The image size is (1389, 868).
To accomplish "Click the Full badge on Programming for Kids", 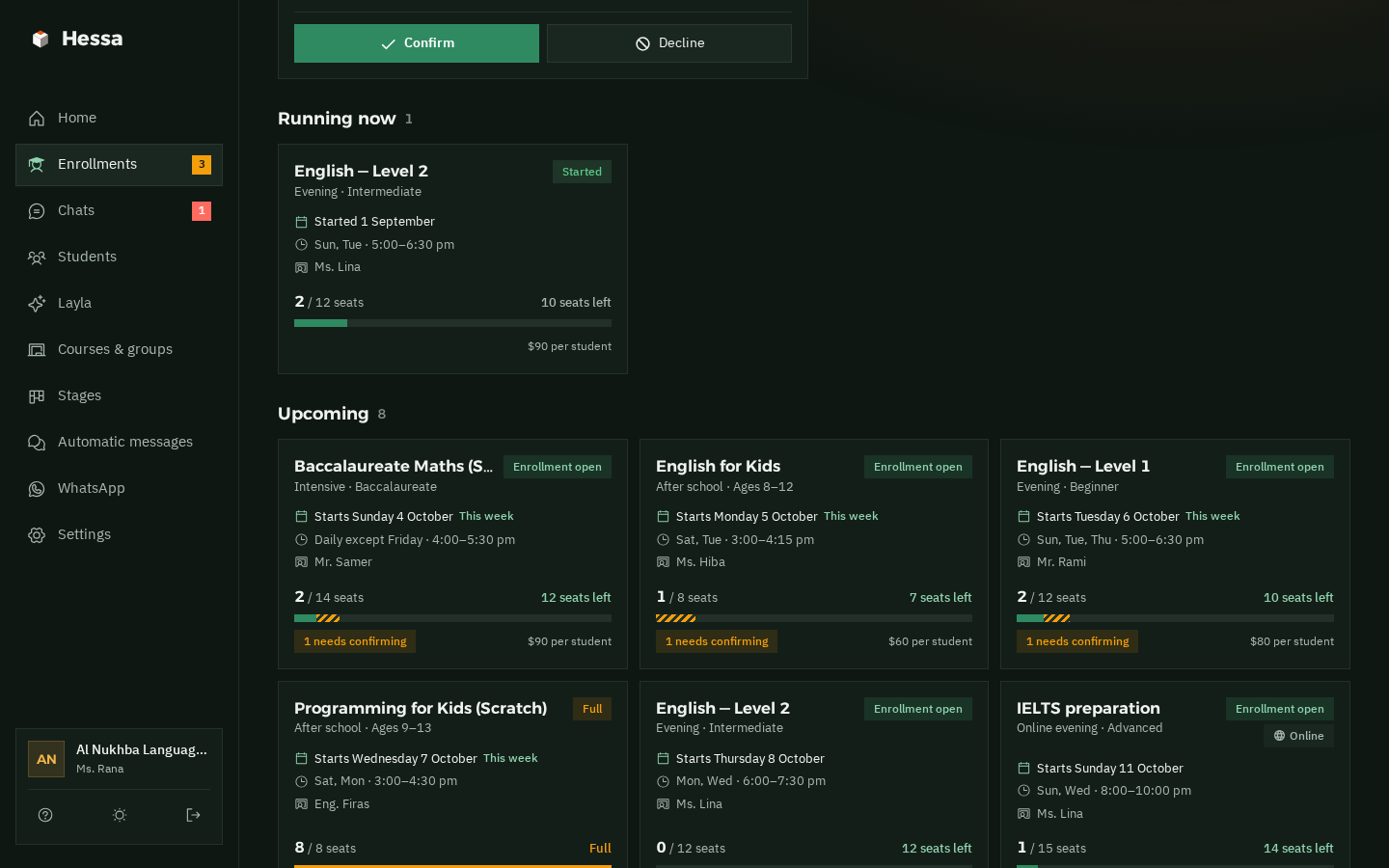I will (592, 709).
